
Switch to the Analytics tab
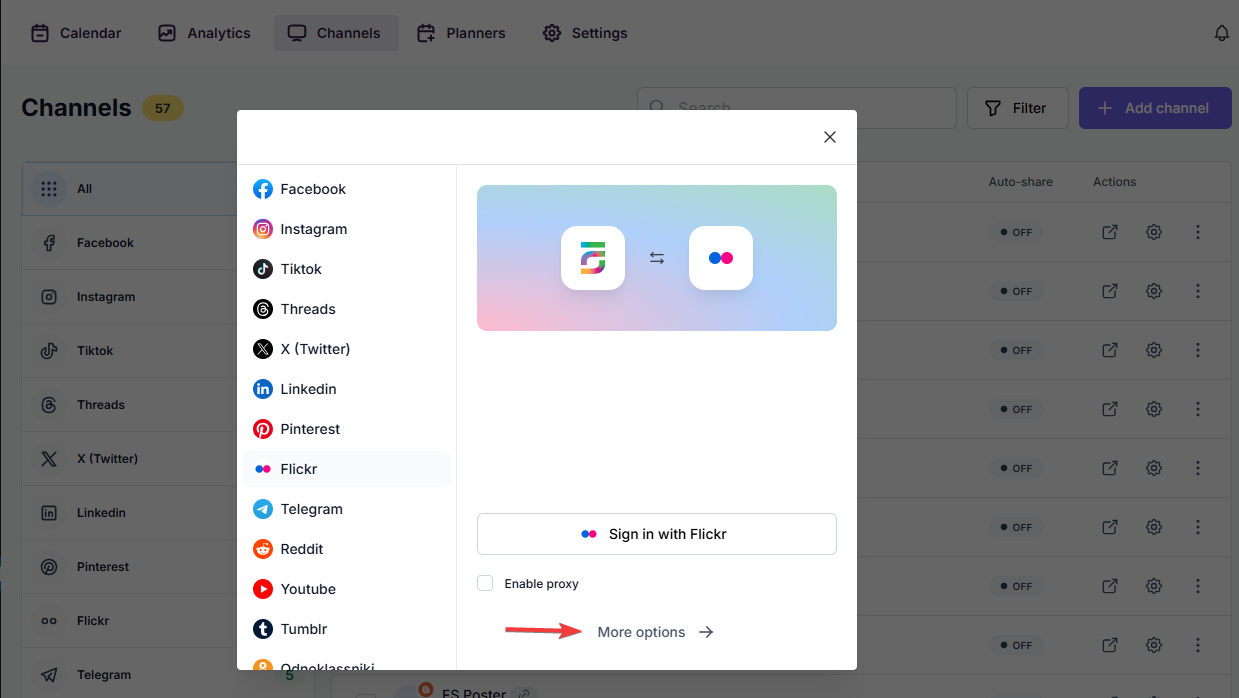click(205, 33)
